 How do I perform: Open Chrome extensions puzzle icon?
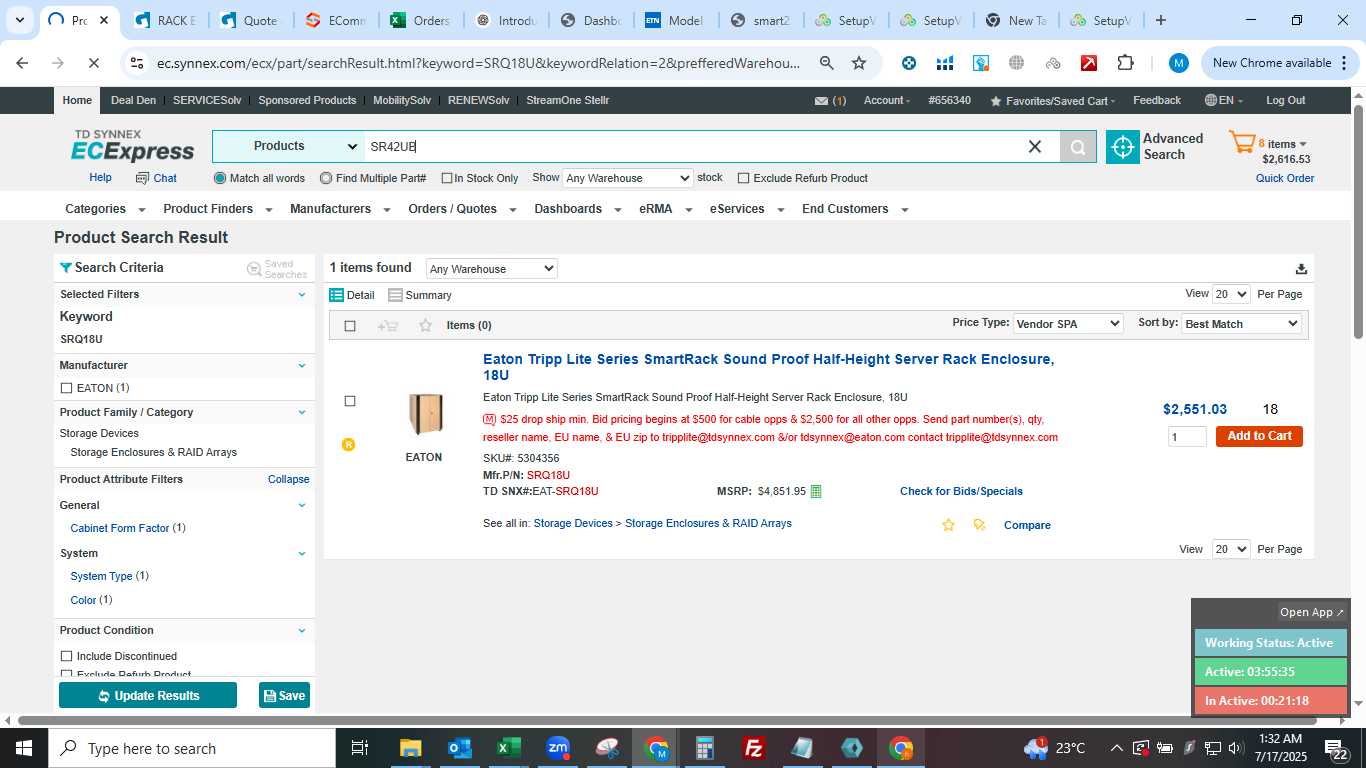click(1125, 63)
